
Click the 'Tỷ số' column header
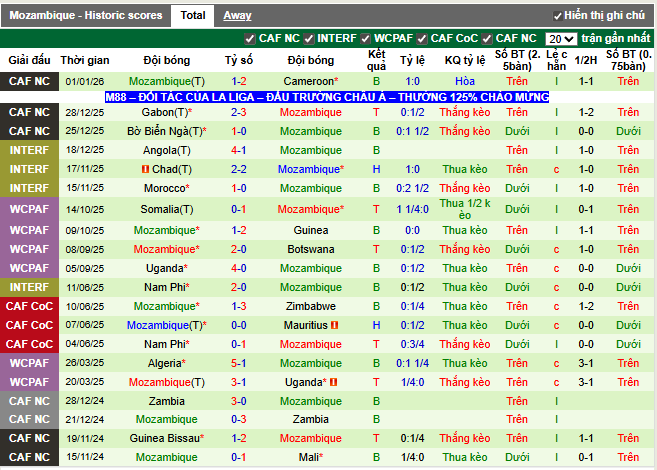click(239, 60)
